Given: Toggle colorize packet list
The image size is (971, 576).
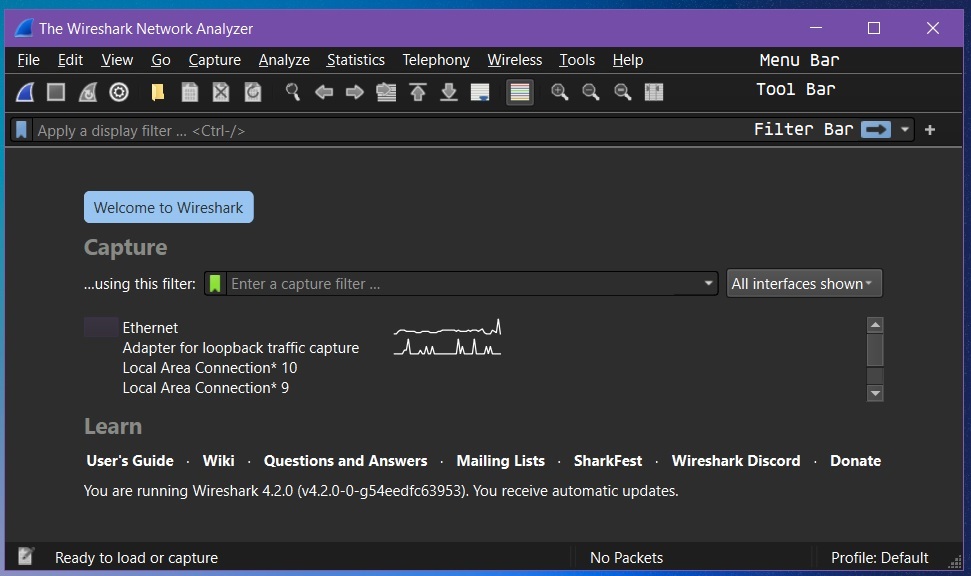Looking at the screenshot, I should point(519,92).
